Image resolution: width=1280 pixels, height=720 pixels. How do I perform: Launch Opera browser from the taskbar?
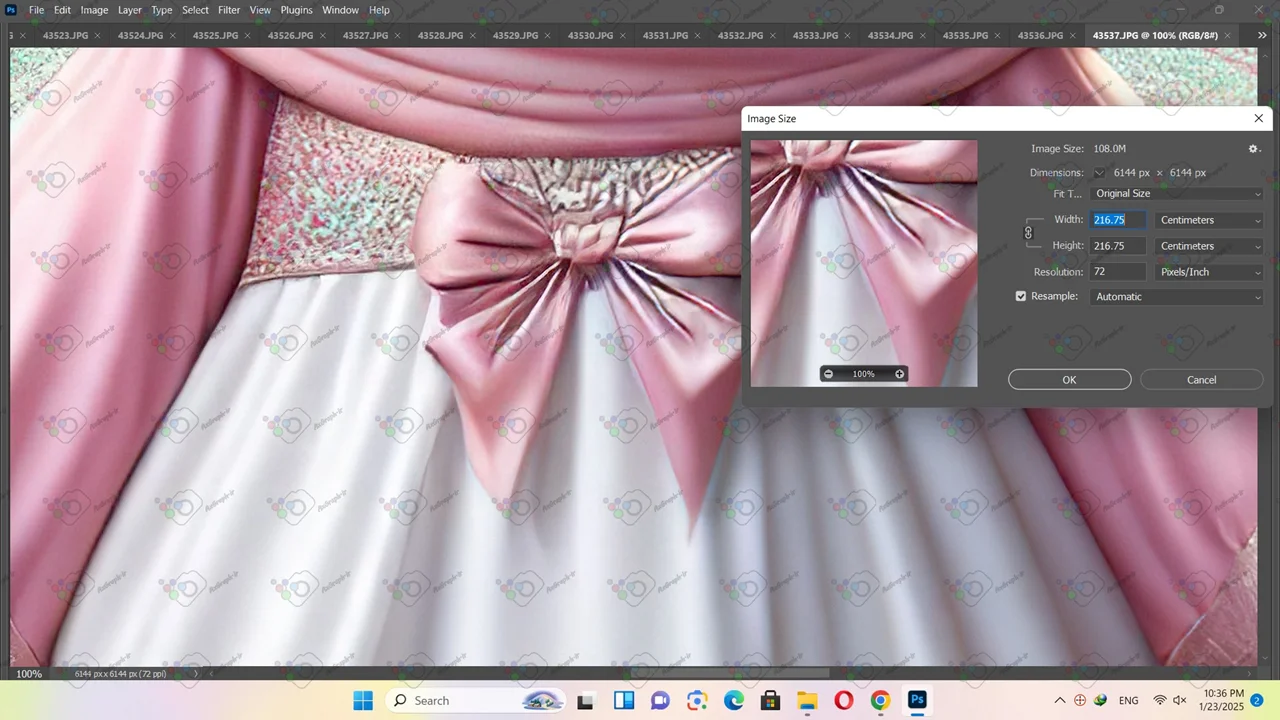click(x=843, y=700)
